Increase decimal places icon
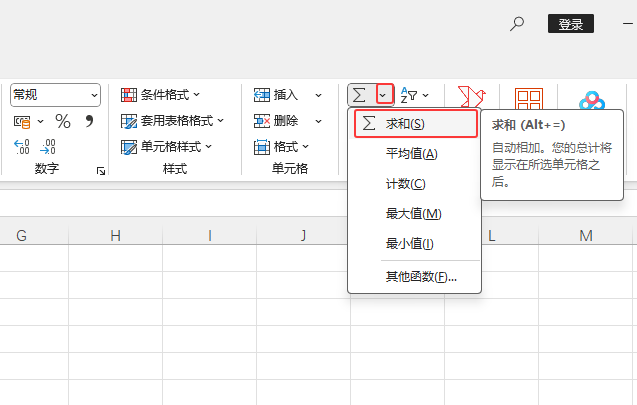 tap(22, 147)
